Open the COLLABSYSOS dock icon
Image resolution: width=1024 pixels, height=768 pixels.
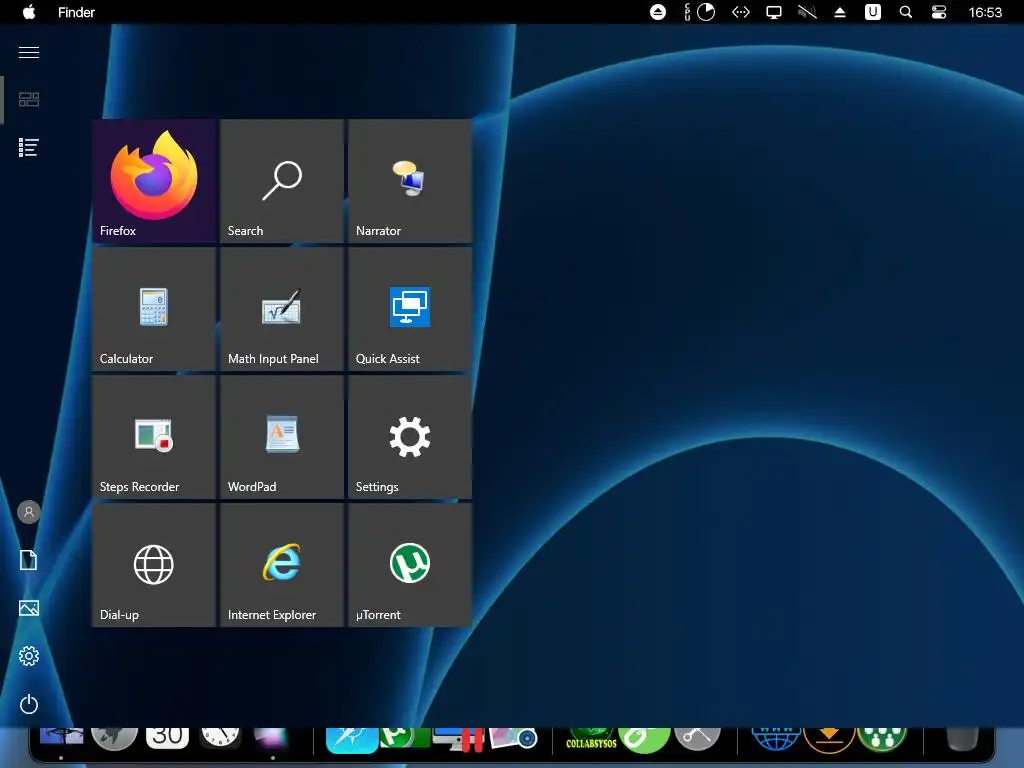(591, 739)
